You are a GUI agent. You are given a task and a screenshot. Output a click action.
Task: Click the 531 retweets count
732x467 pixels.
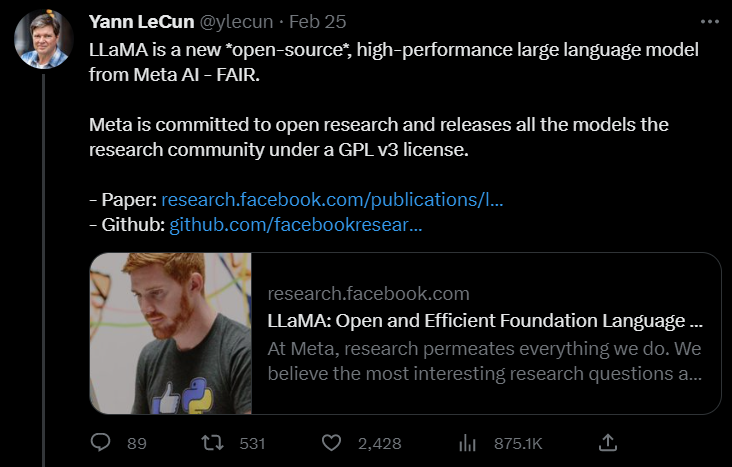pos(255,442)
